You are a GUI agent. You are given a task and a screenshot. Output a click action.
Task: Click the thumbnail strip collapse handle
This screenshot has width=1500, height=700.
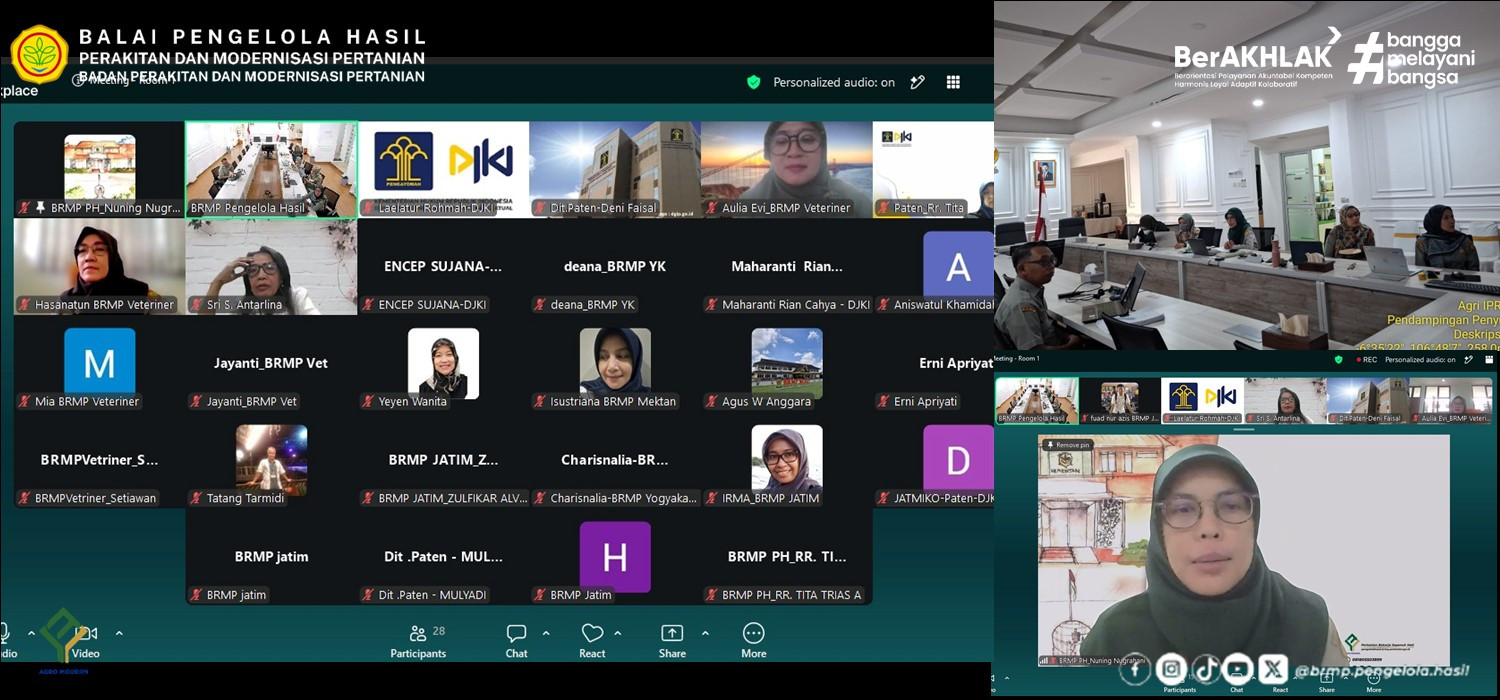(x=1243, y=429)
